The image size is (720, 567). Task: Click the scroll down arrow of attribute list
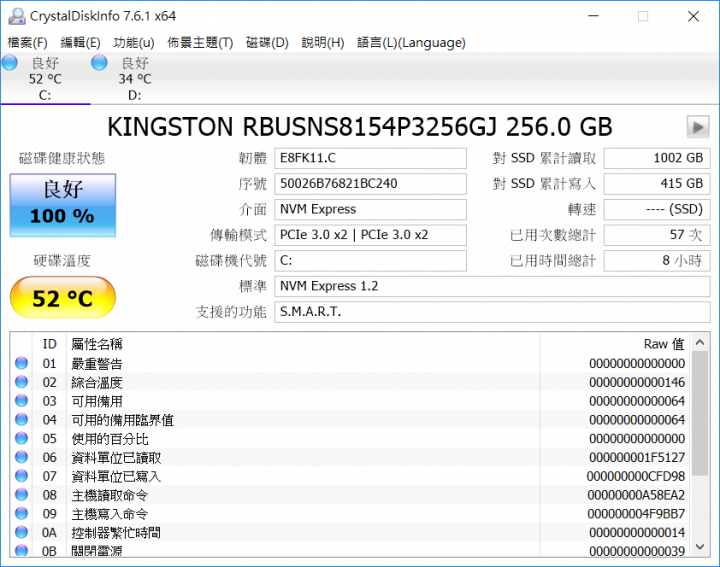point(700,547)
